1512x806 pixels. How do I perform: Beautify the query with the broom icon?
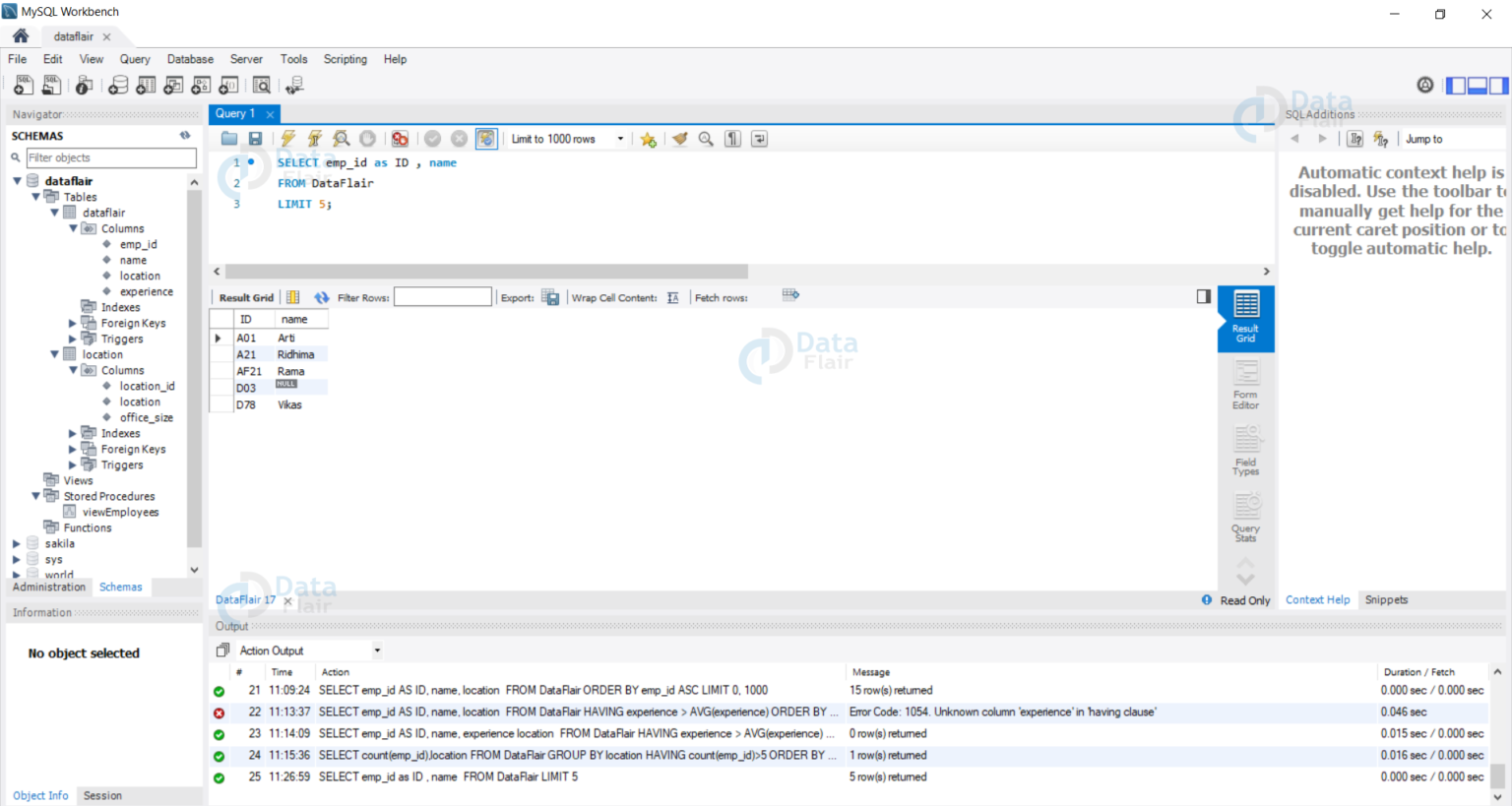(679, 139)
